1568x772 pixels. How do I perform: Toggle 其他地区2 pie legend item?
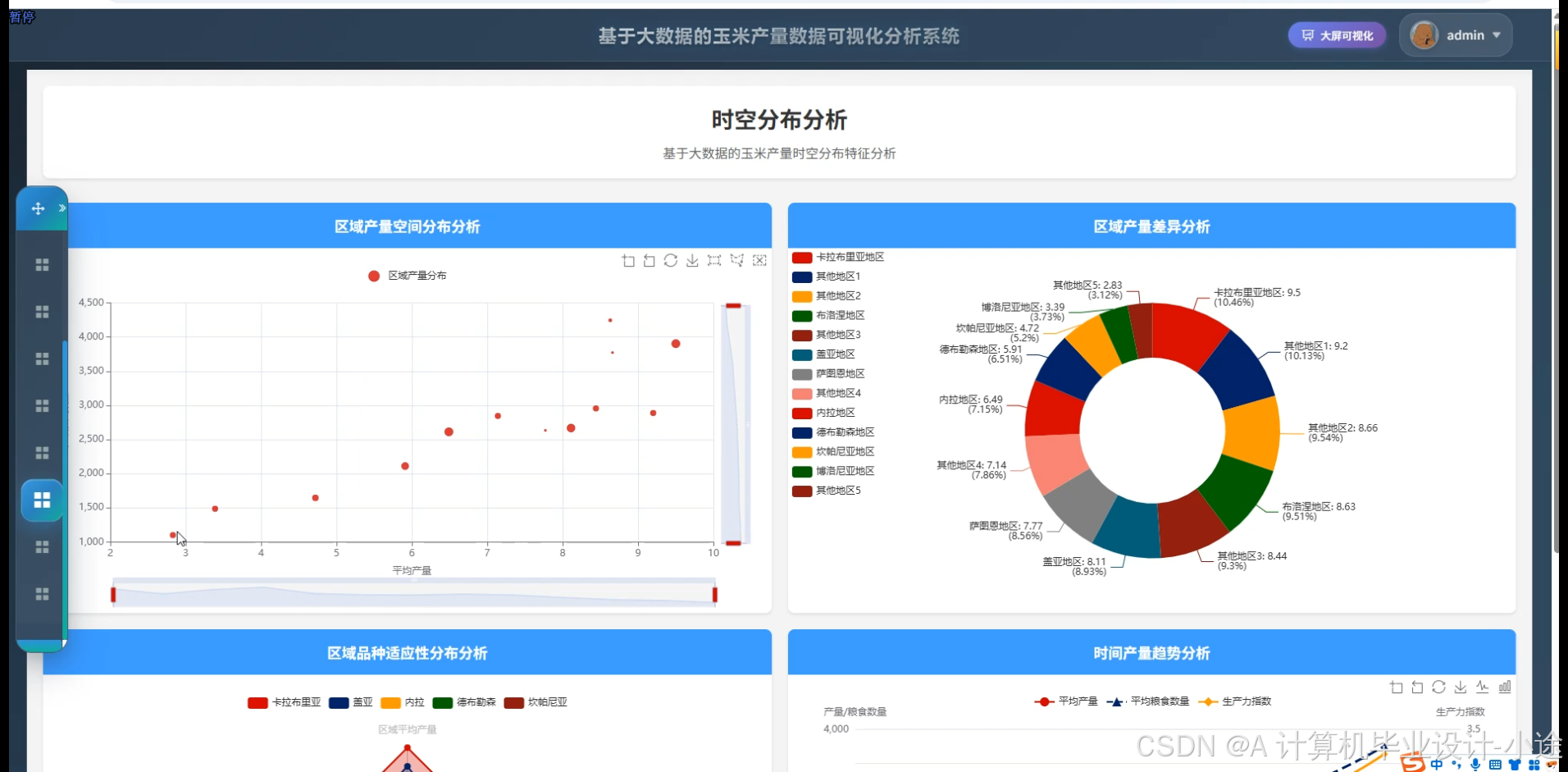(826, 296)
